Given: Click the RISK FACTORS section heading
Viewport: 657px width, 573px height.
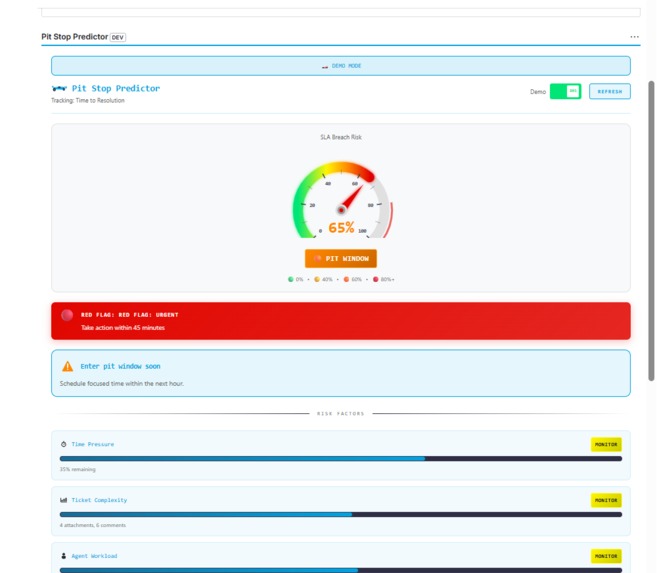Looking at the screenshot, I should point(340,413).
